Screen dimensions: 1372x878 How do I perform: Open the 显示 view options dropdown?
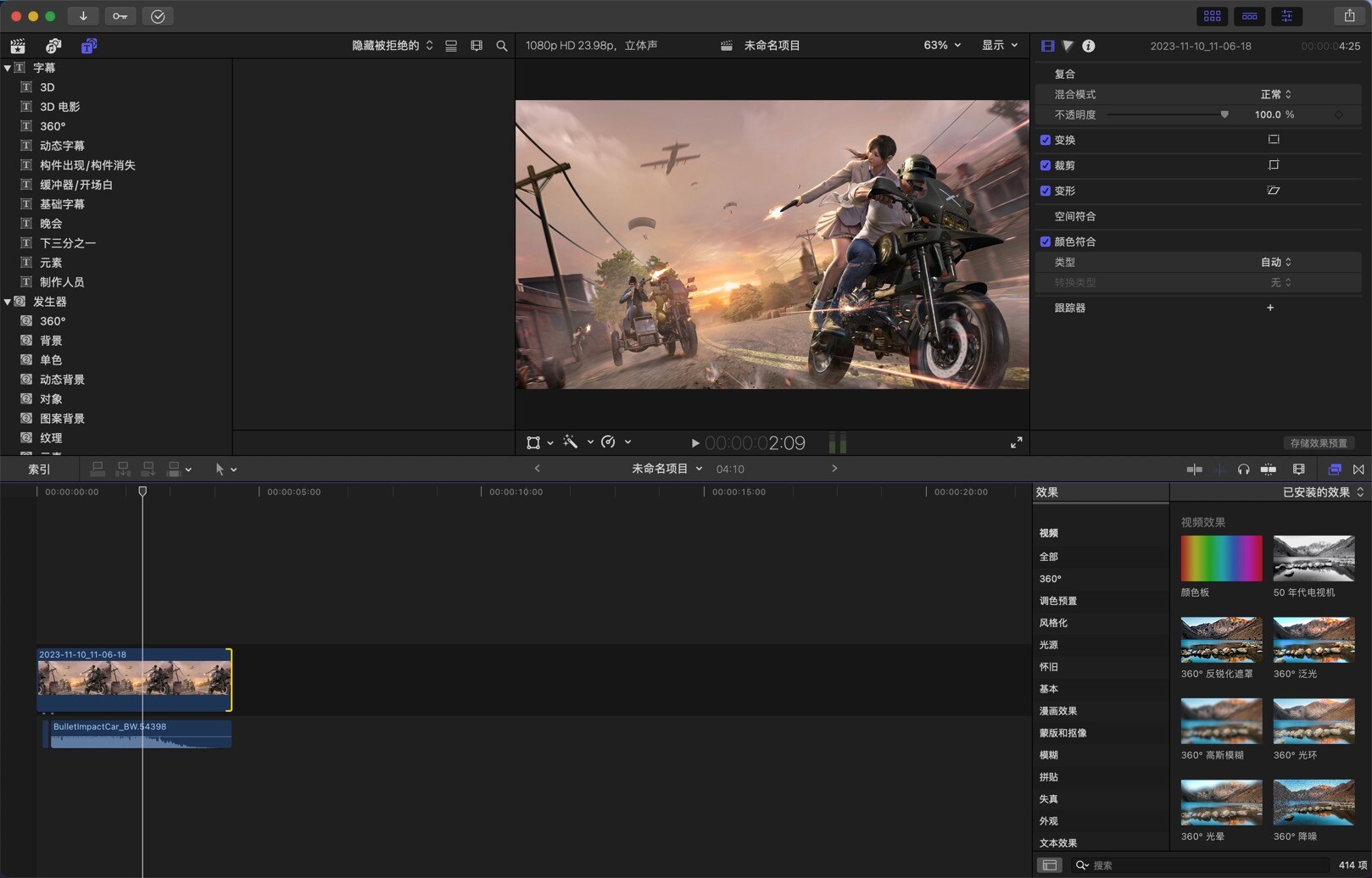point(1000,45)
